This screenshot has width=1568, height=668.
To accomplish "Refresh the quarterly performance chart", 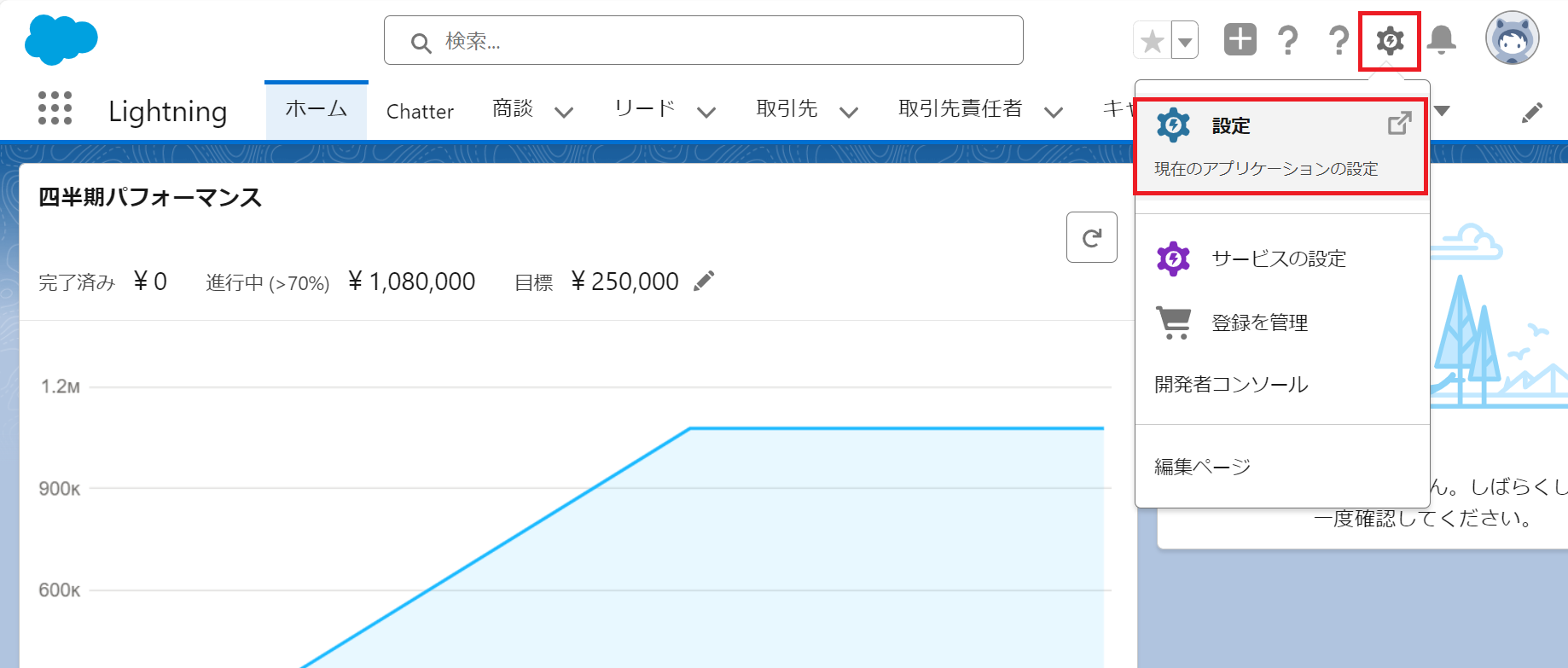I will (x=1091, y=237).
